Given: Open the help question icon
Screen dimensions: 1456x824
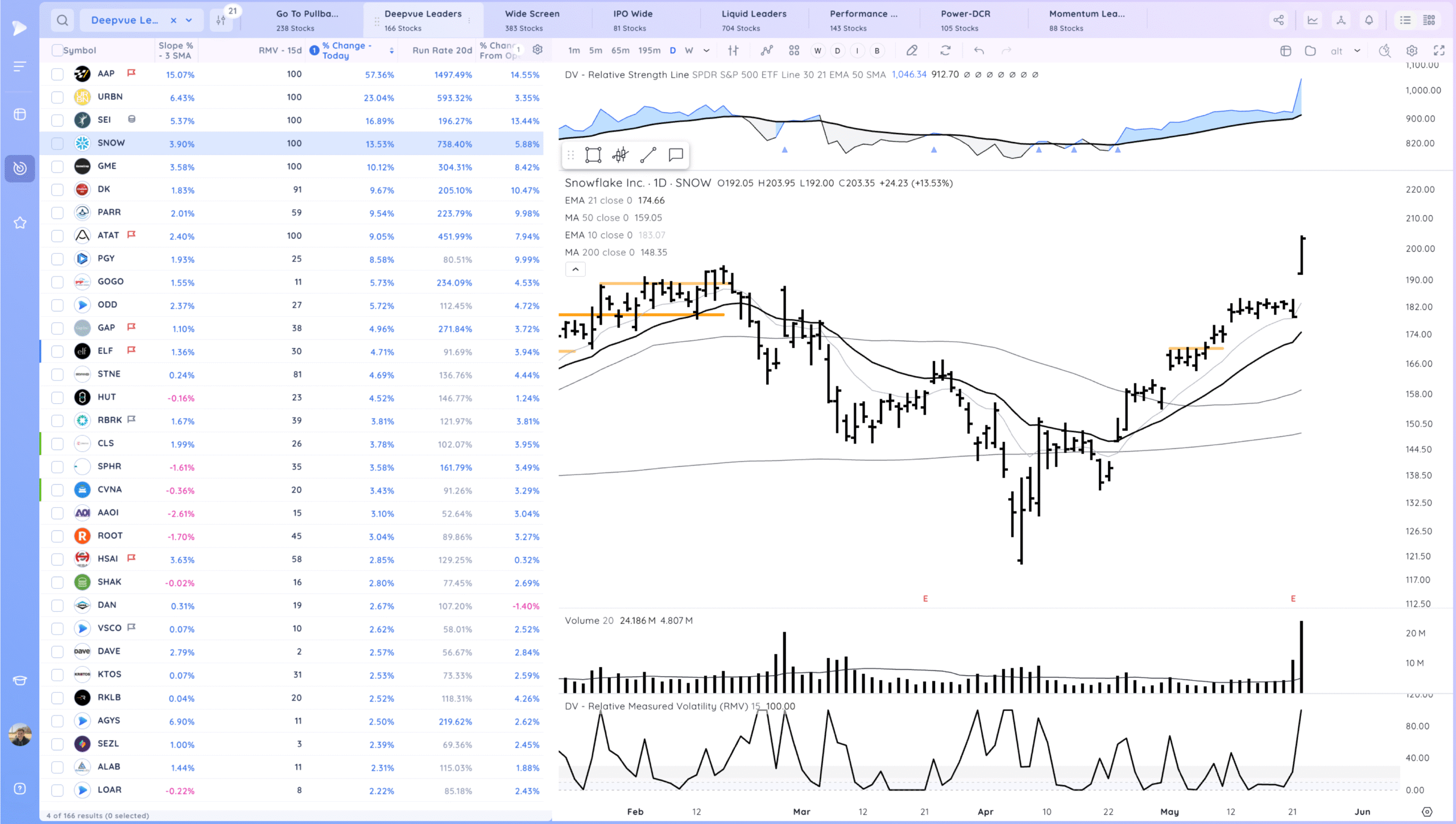Looking at the screenshot, I should click(20, 789).
